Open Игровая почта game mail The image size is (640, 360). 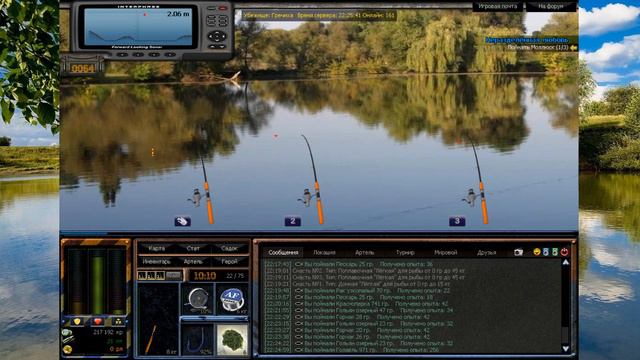point(498,7)
